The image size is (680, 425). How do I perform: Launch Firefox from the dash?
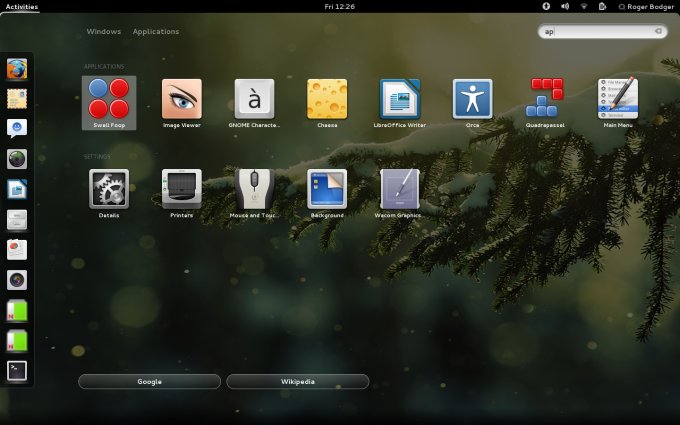[17, 69]
